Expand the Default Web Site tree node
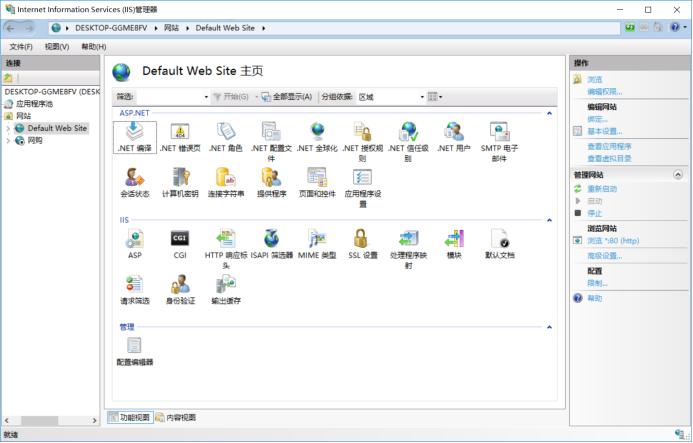 (x=8, y=129)
